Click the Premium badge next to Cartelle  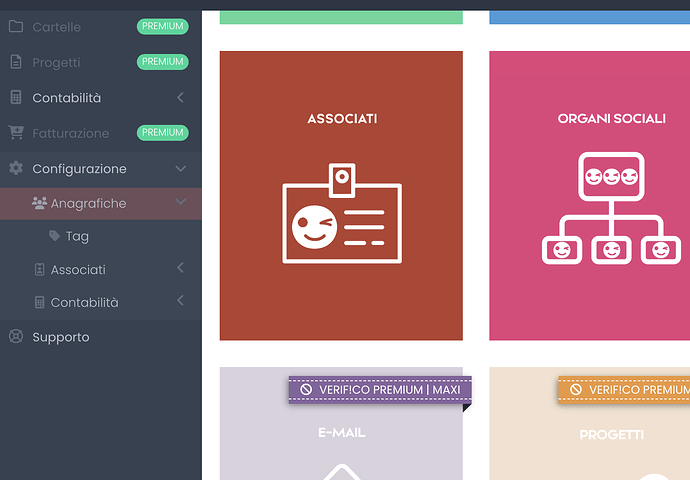[162, 27]
